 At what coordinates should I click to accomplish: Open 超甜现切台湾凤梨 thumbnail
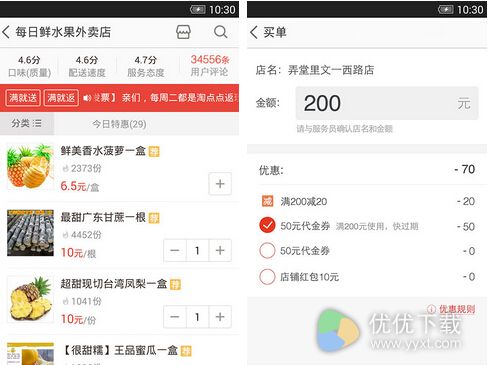[30, 299]
